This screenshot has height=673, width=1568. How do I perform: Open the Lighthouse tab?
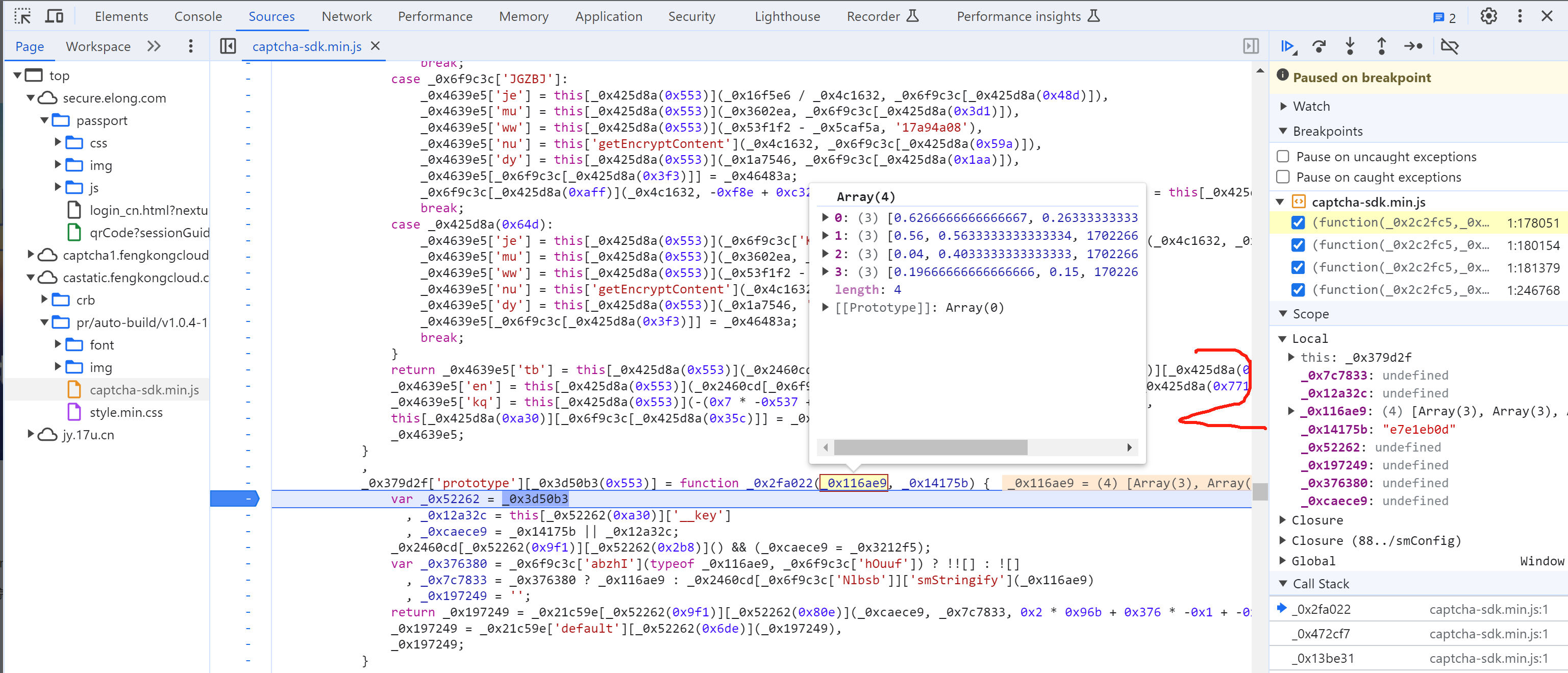(787, 16)
